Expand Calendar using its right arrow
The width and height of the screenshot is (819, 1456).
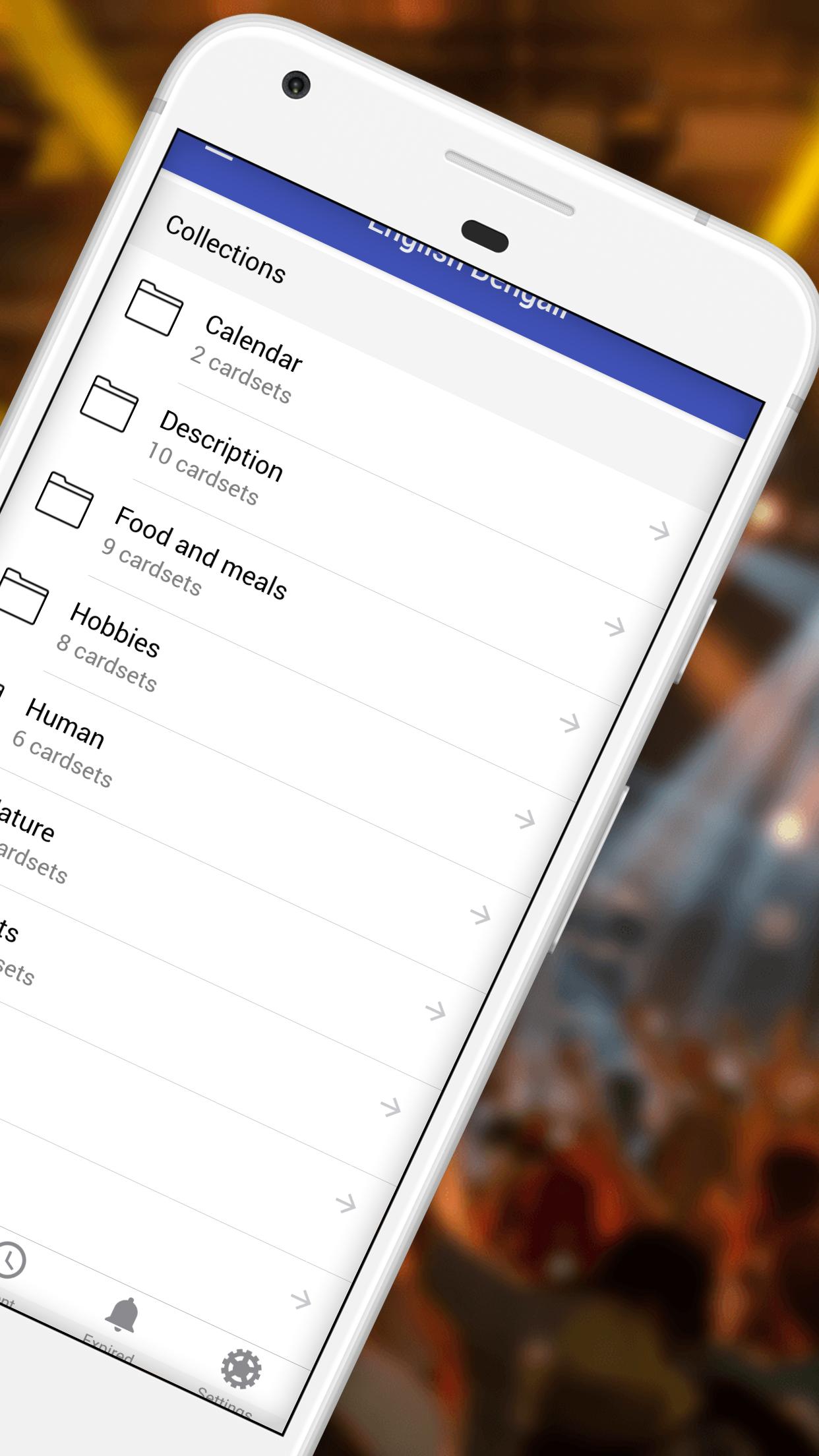[x=659, y=531]
